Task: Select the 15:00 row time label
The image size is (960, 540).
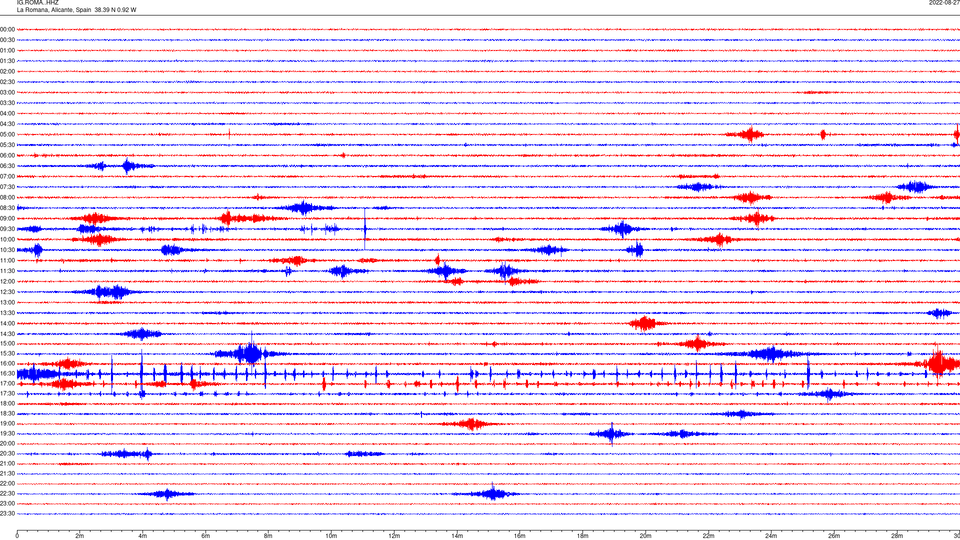Action: (x=7, y=343)
